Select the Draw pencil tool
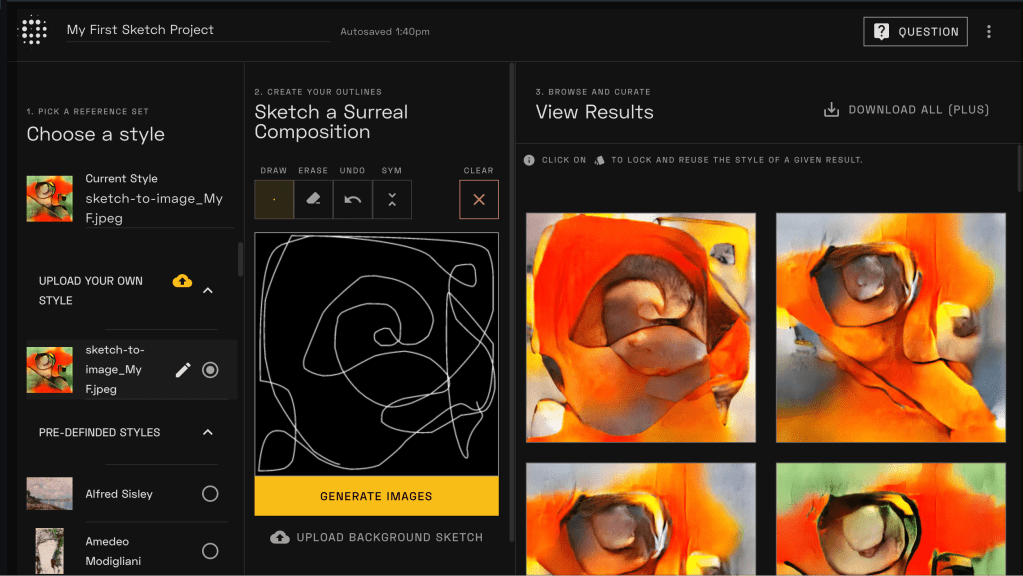This screenshot has height=576, width=1023. 274,199
